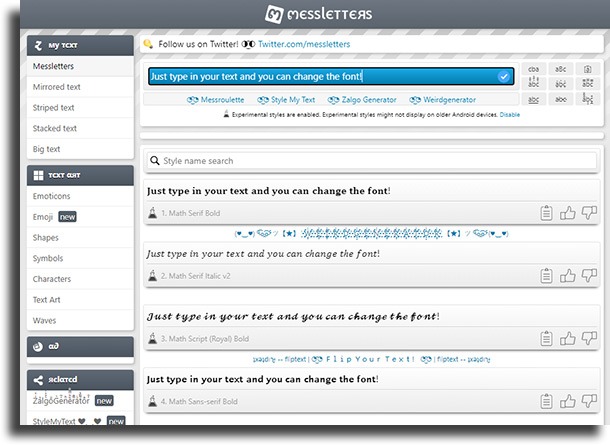Open the Style My Text link
The image size is (610, 445).
(286, 100)
